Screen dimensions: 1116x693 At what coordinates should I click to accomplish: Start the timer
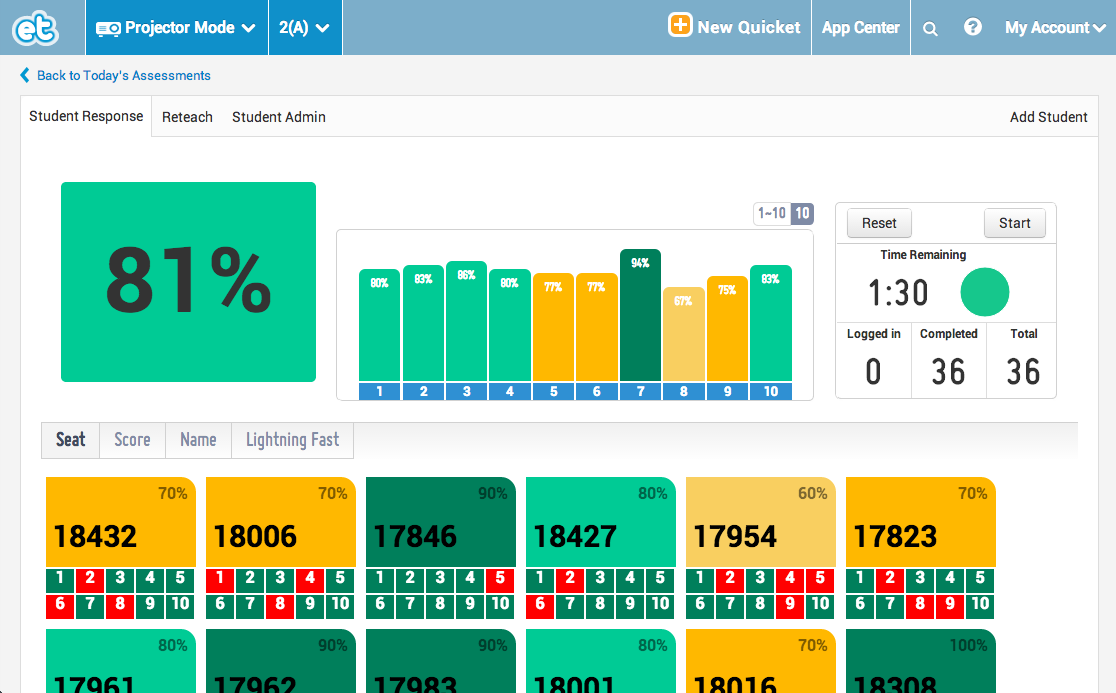pyautogui.click(x=1014, y=223)
